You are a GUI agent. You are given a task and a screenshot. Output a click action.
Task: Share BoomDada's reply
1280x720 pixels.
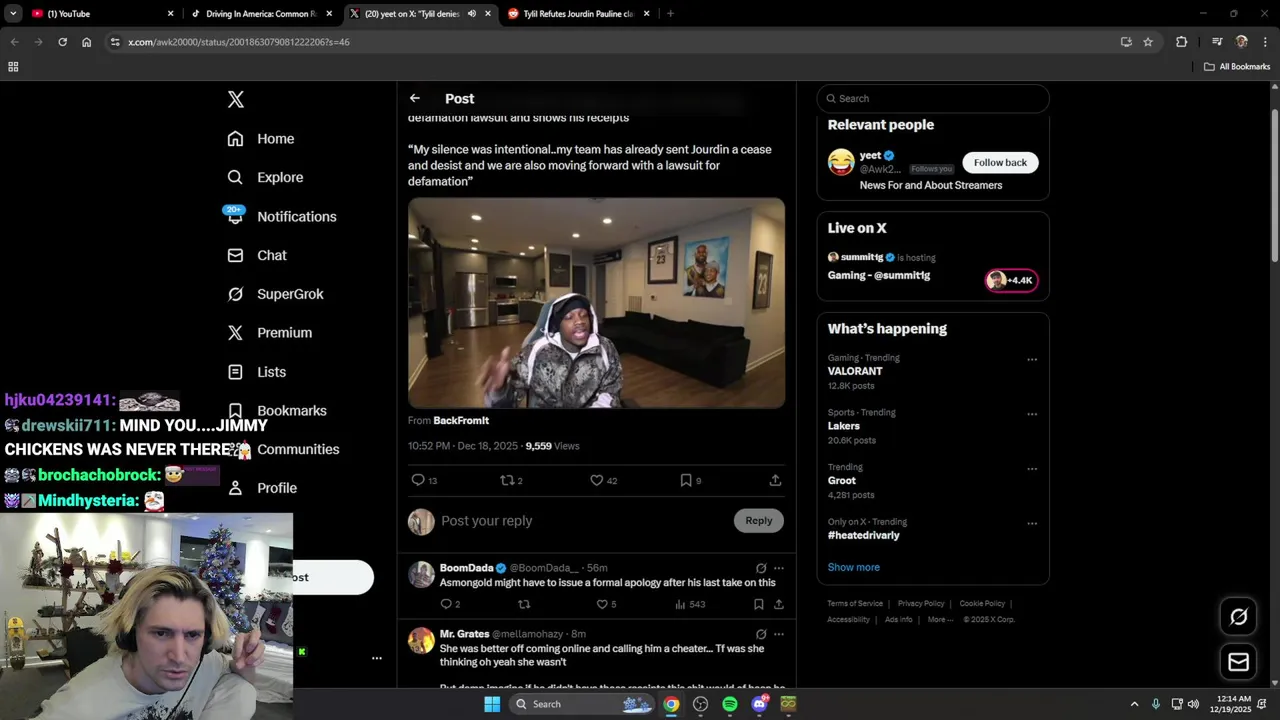coord(779,604)
